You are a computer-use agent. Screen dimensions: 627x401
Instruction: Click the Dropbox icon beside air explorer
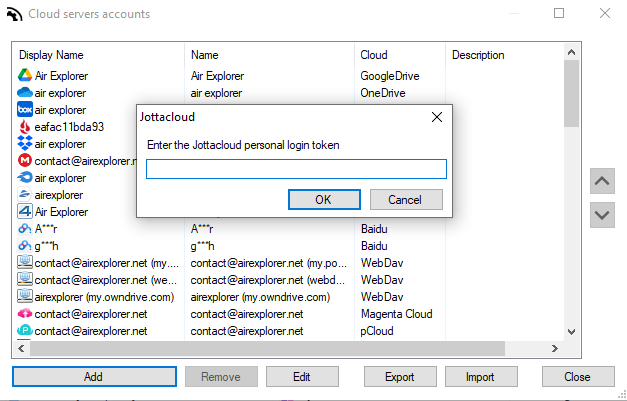25,144
